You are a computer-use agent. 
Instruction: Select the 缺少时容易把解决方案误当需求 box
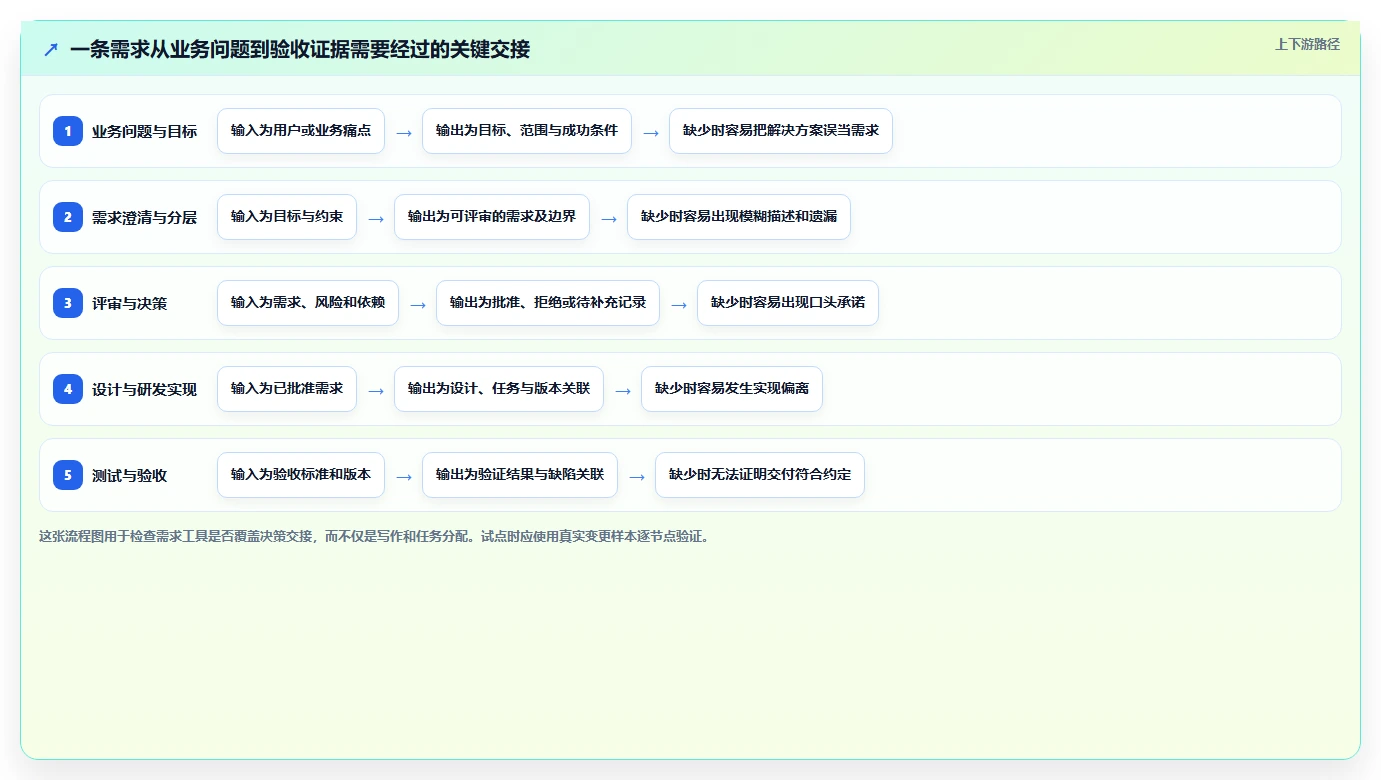781,131
